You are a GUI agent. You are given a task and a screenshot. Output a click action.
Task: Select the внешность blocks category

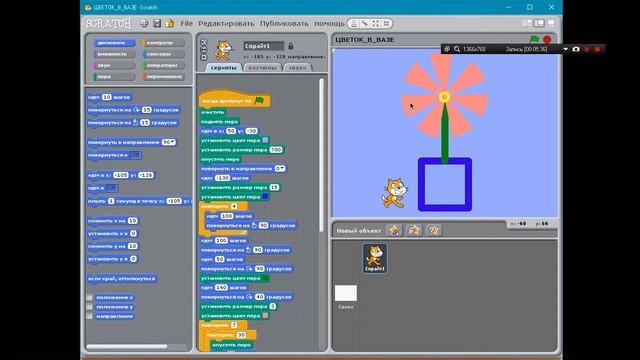pos(114,54)
